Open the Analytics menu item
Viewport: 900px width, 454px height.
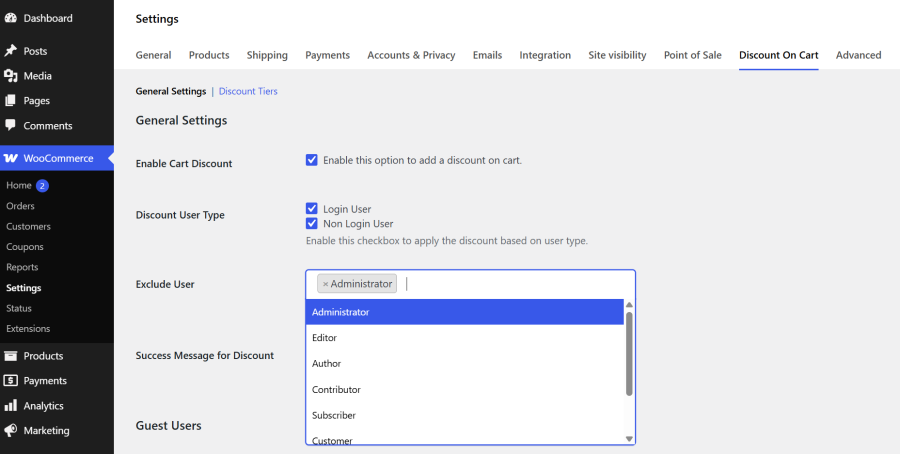[44, 406]
